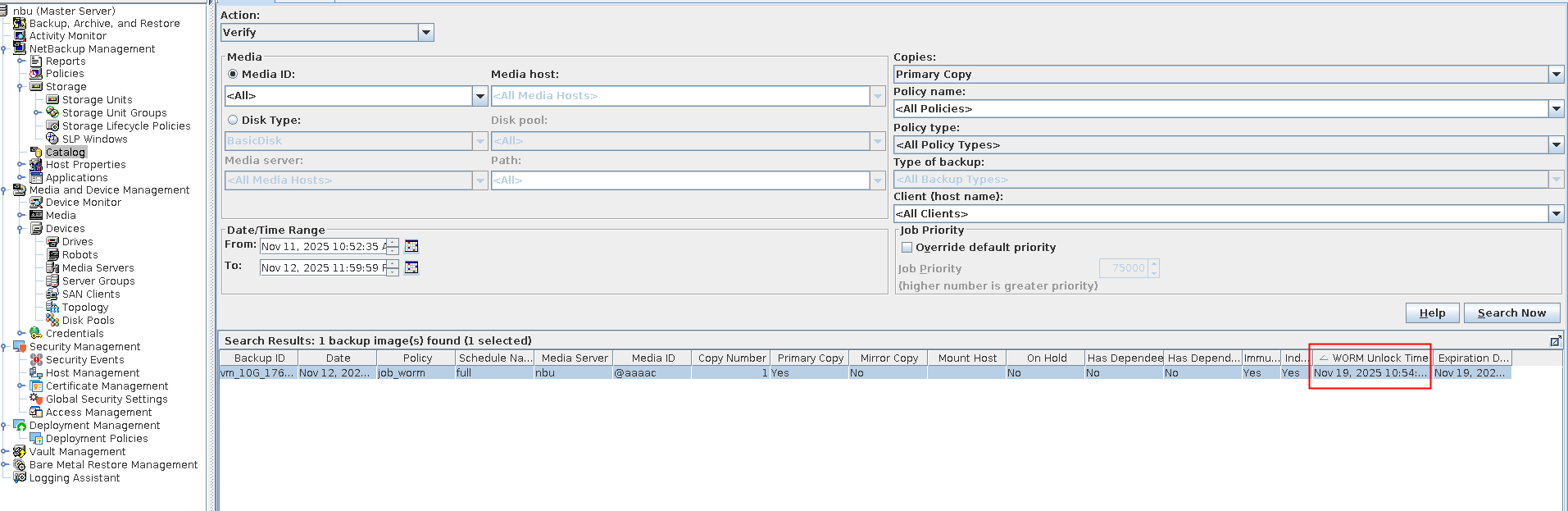Screen dimensions: 1568x511
Task: Select Catalog in the navigation tree
Action: pyautogui.click(x=65, y=152)
